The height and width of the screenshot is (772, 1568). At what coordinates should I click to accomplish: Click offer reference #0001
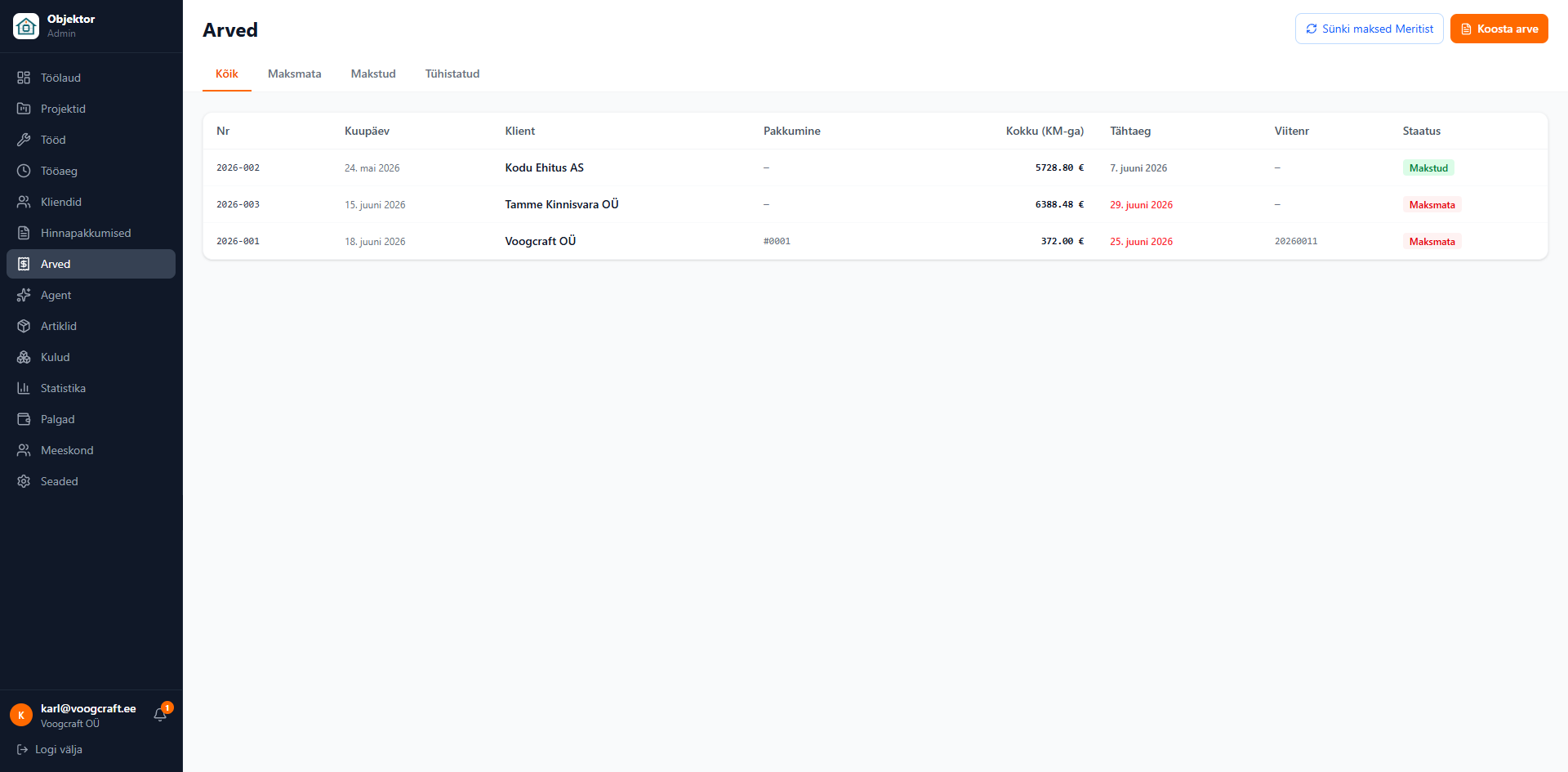pos(777,241)
